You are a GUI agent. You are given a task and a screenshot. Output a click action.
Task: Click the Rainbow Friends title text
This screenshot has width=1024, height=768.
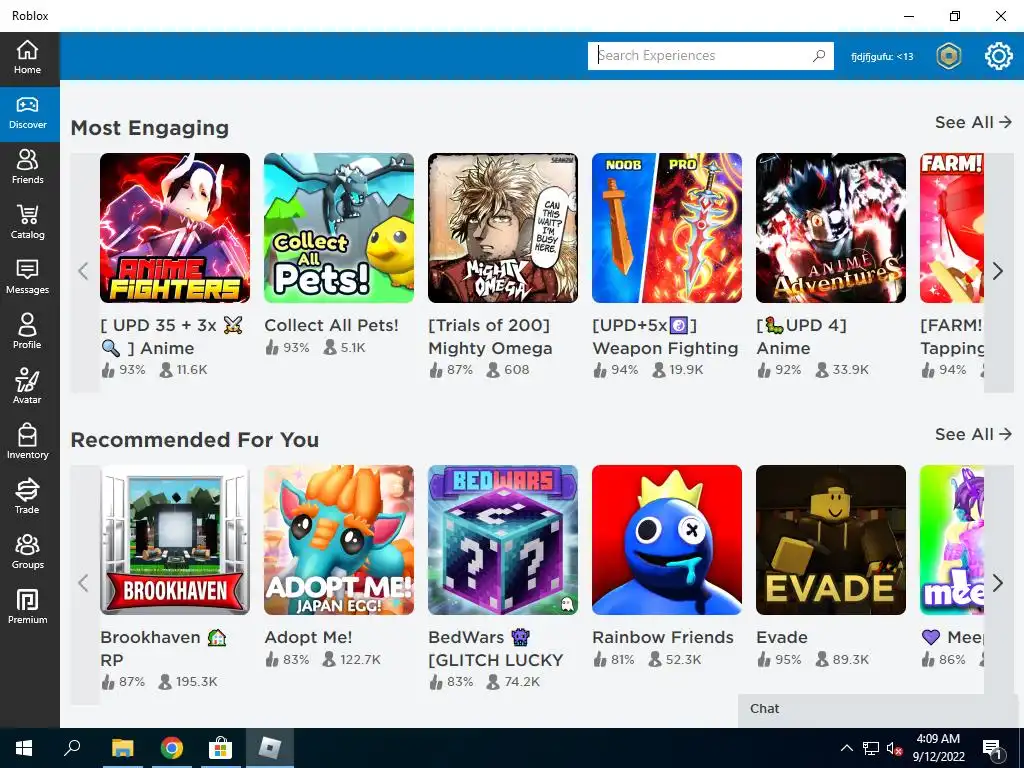(x=663, y=637)
